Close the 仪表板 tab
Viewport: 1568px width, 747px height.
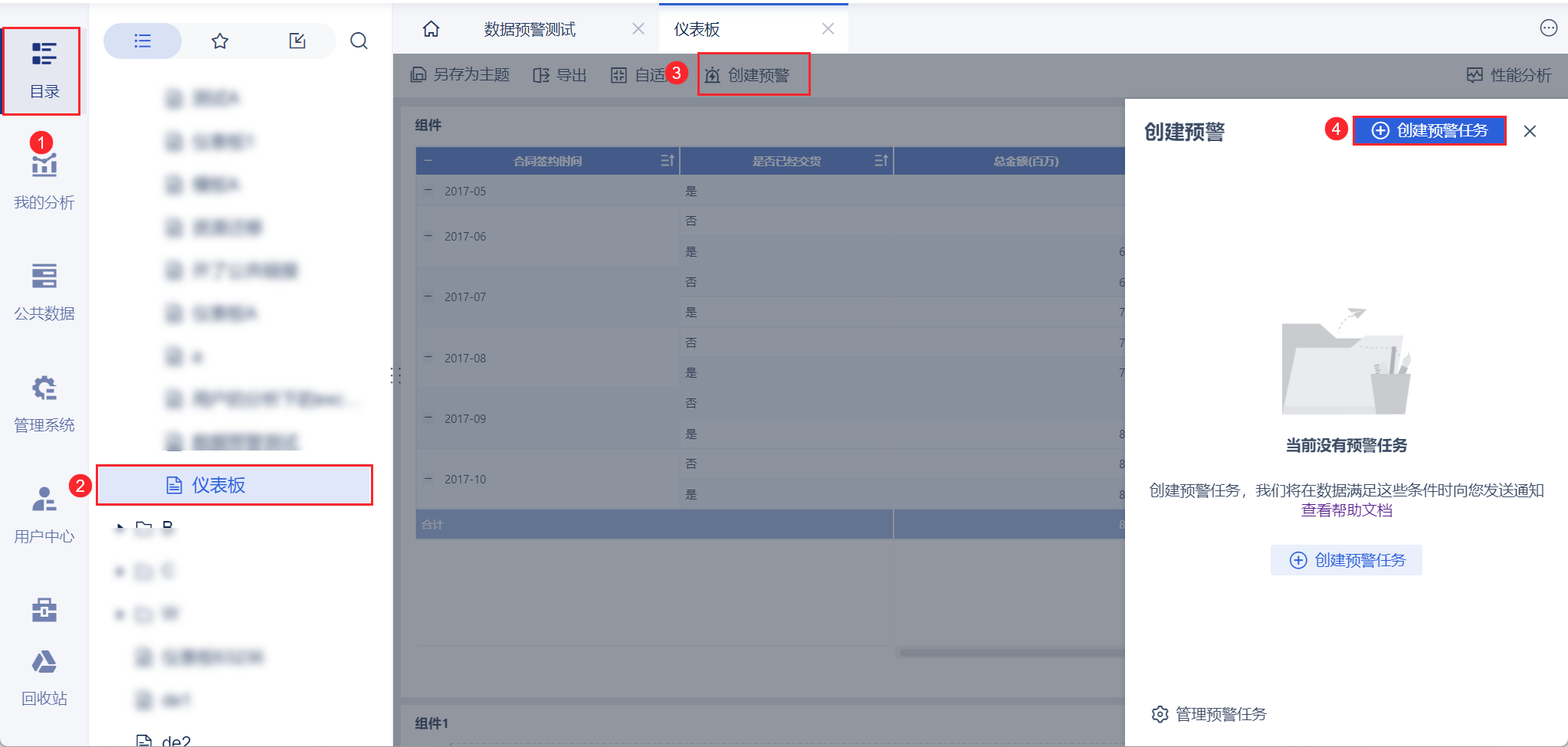(x=828, y=28)
